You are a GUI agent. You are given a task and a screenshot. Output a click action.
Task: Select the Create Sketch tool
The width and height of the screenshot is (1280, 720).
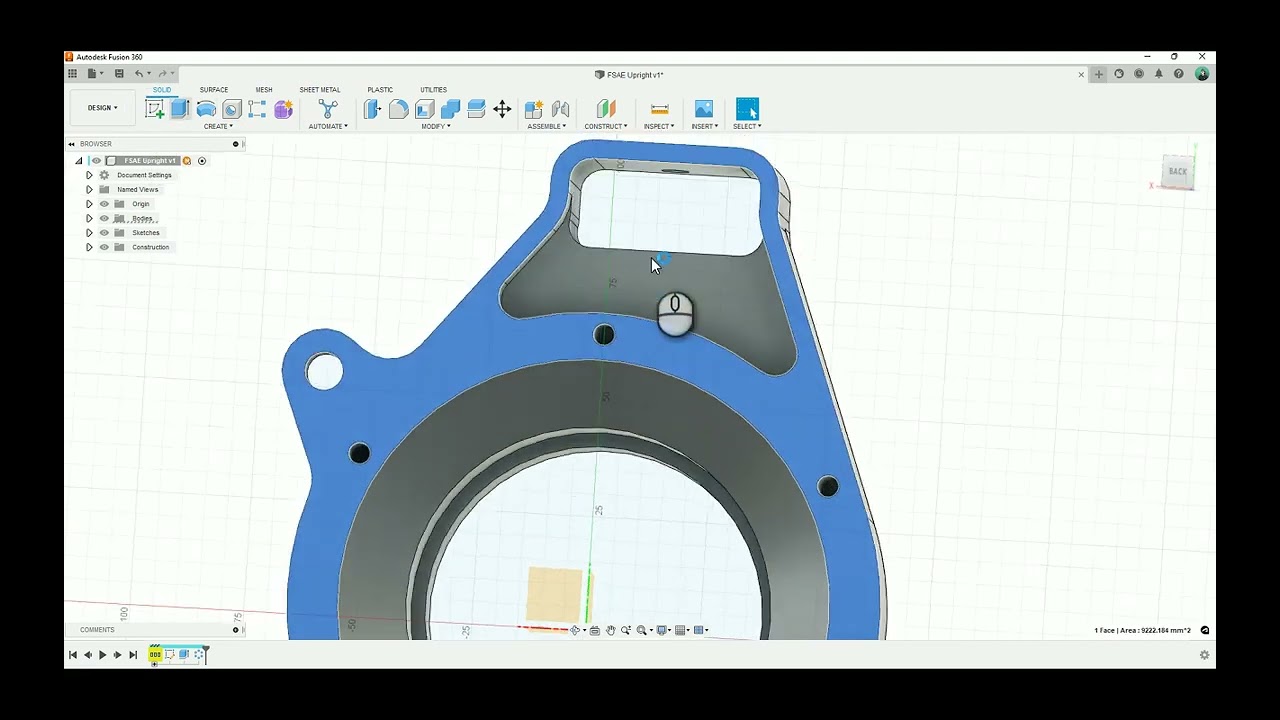(154, 109)
